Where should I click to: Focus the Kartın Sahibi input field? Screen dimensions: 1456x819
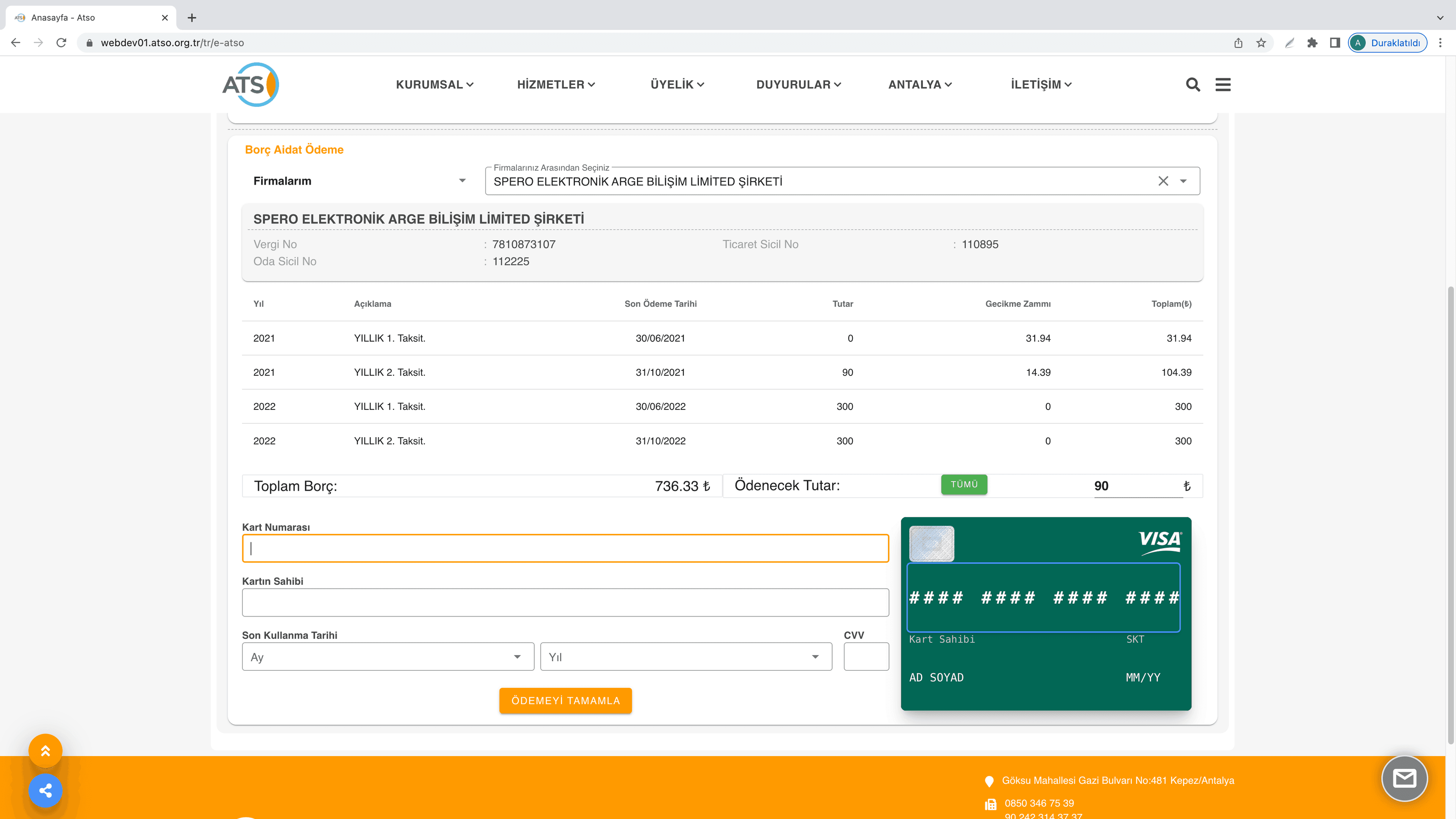(565, 602)
